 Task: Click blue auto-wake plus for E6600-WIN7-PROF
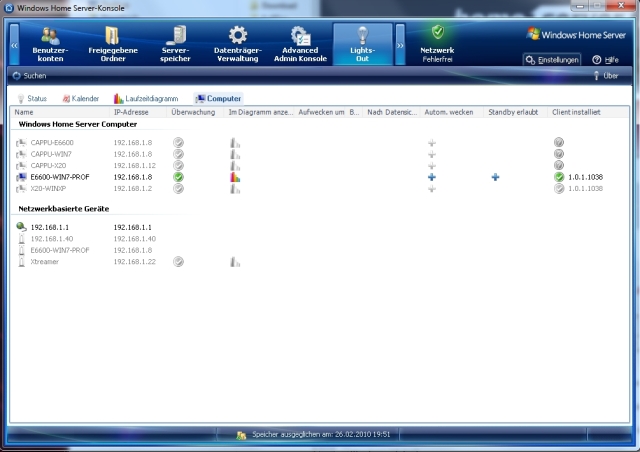[432, 177]
